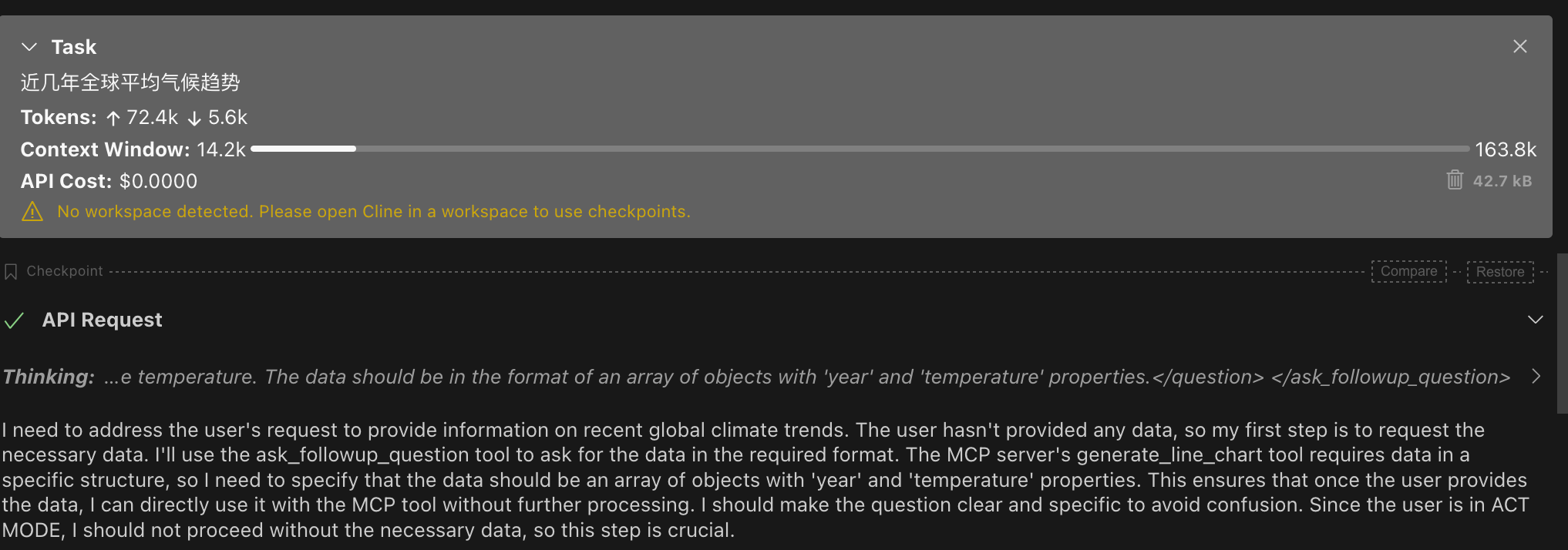The height and width of the screenshot is (550, 1568).
Task: Delete task using the trash icon
Action: pyautogui.click(x=1455, y=180)
